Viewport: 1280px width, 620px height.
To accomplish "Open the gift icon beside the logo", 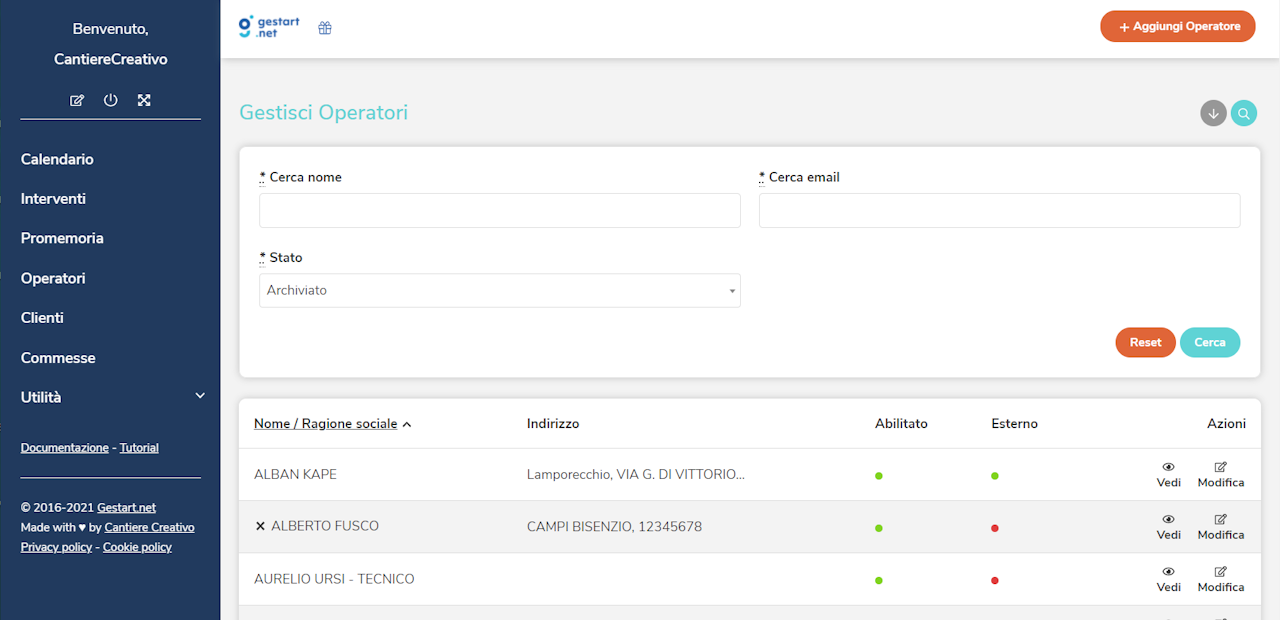I will [x=325, y=28].
